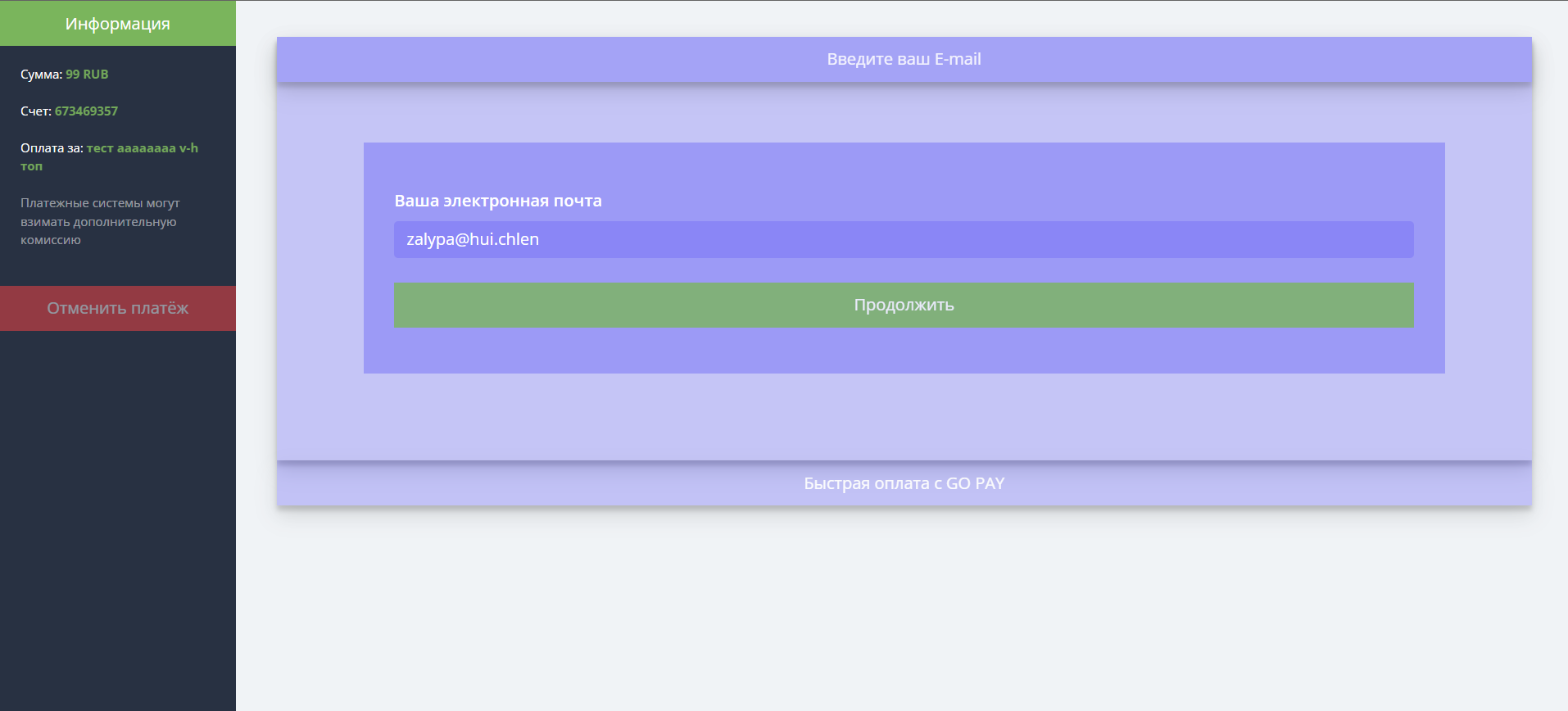Click the Счет label in sidebar

pos(35,111)
